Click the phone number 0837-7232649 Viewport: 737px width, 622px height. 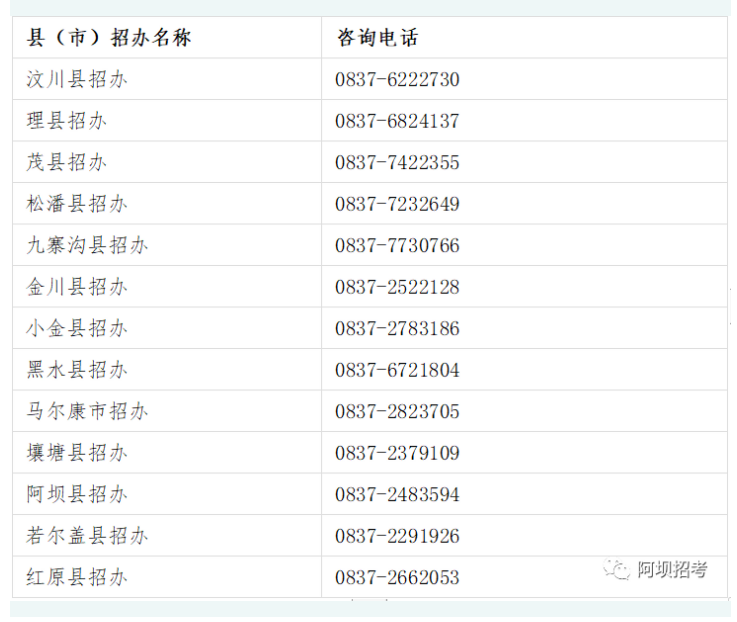click(x=397, y=204)
